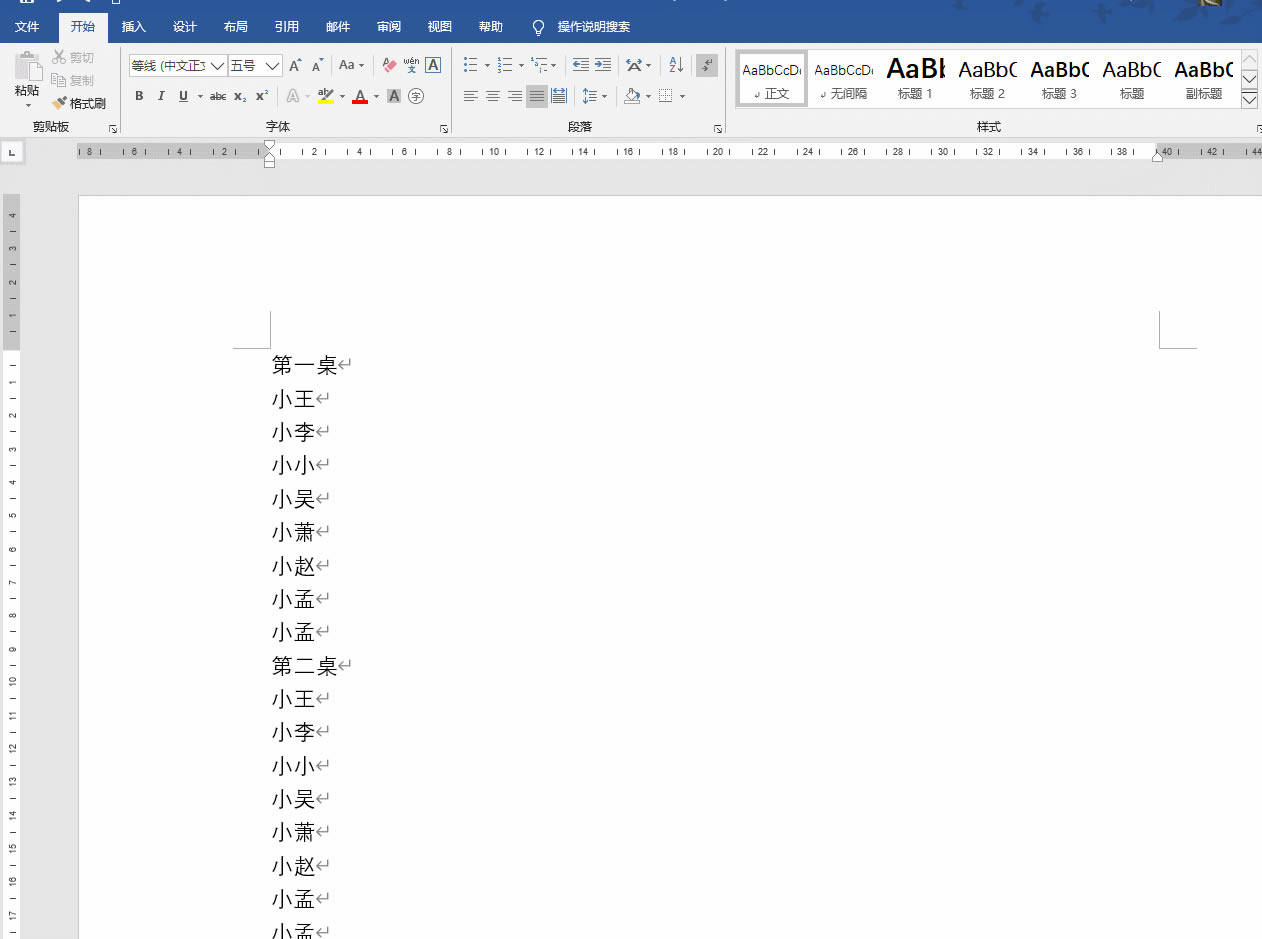Open the phonetic guide (wén) tool
The image size is (1262, 939).
(x=411, y=66)
